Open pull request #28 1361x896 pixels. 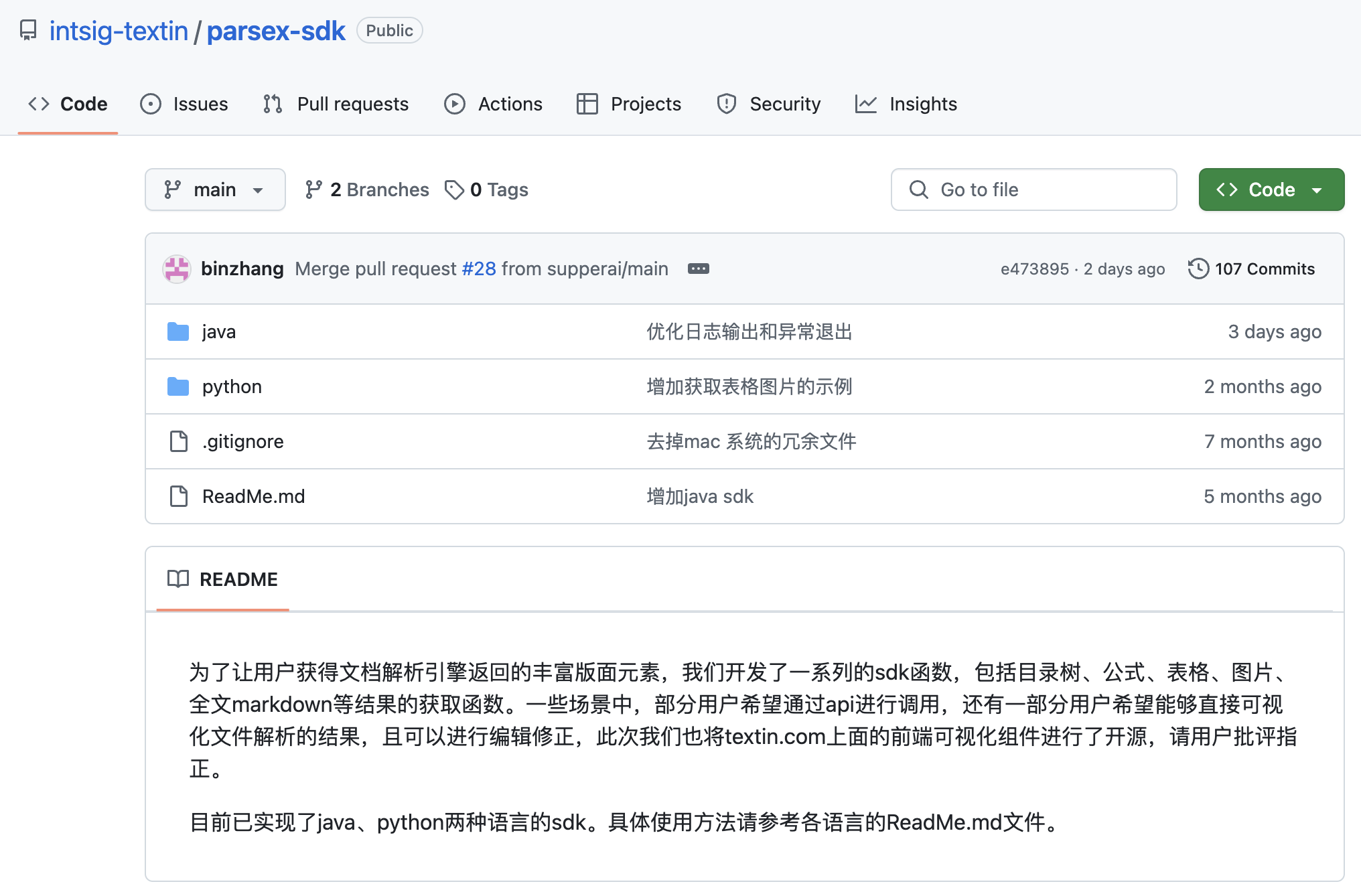pos(479,269)
